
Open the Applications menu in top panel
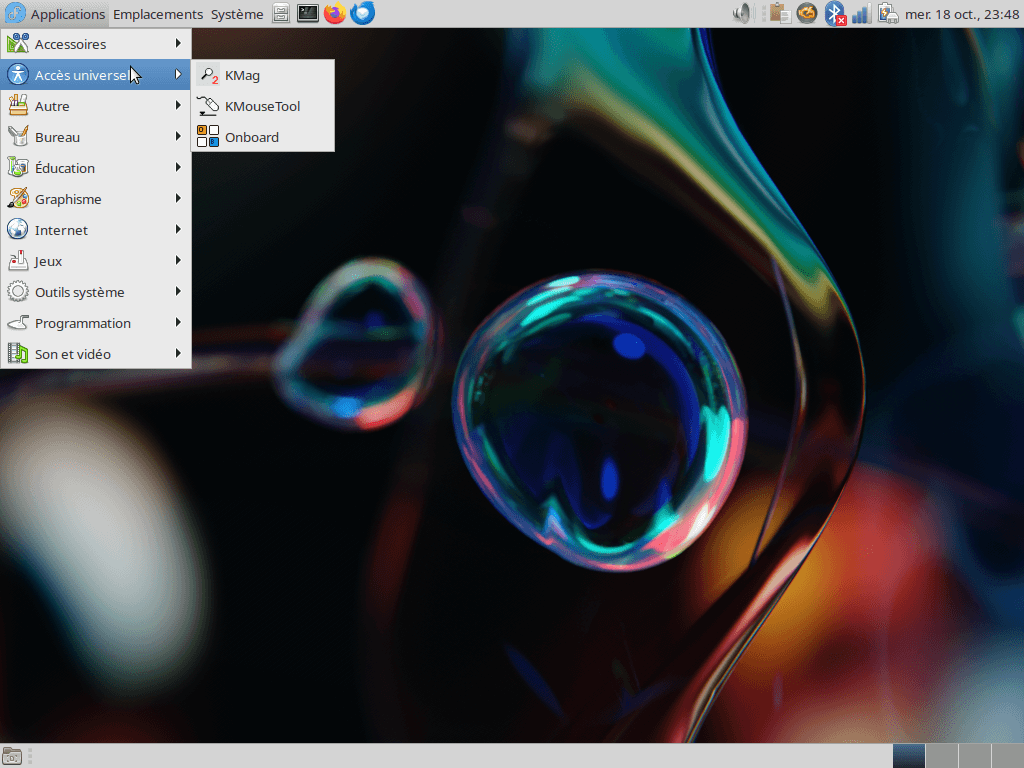point(55,14)
